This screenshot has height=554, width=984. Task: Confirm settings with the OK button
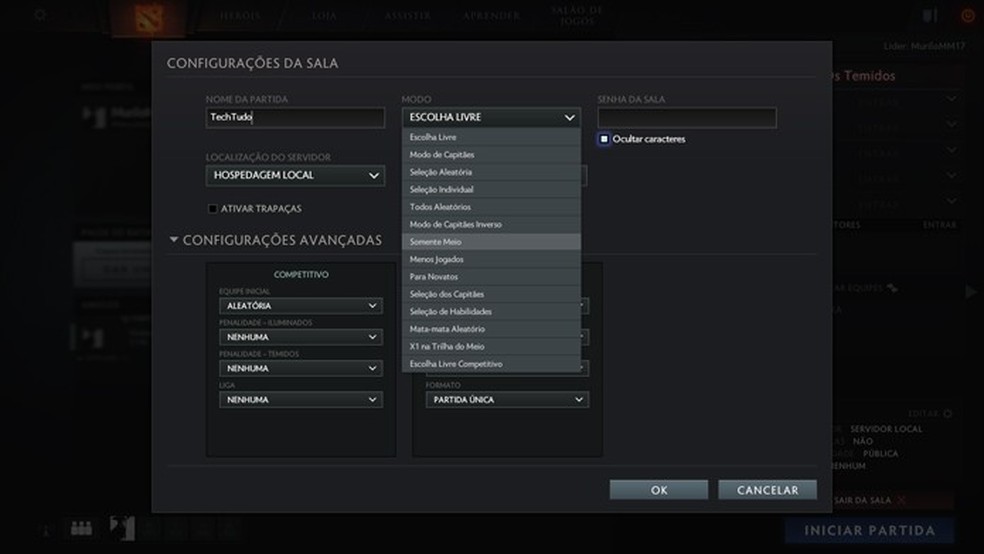point(659,490)
